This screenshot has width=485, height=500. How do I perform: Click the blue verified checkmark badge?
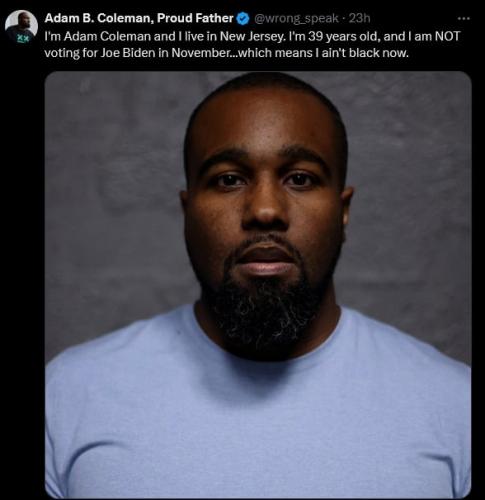click(x=243, y=19)
